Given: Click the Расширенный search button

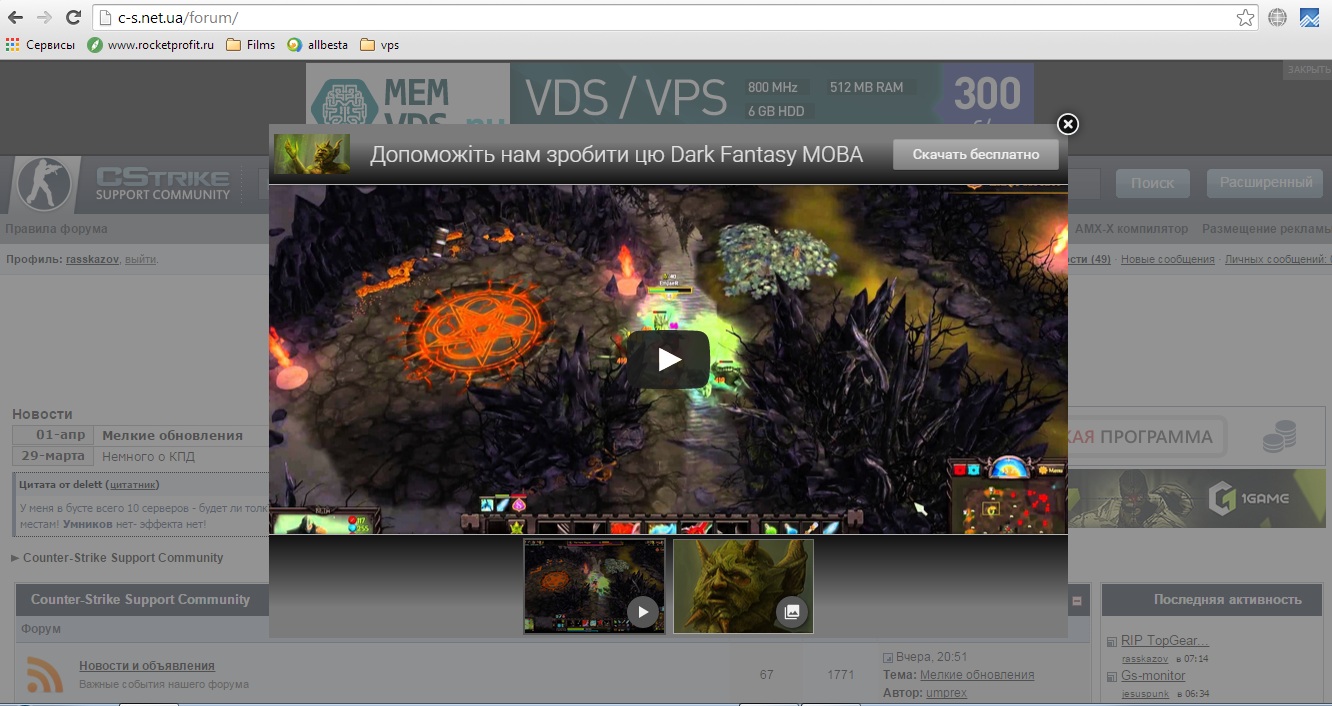Looking at the screenshot, I should click(1265, 182).
